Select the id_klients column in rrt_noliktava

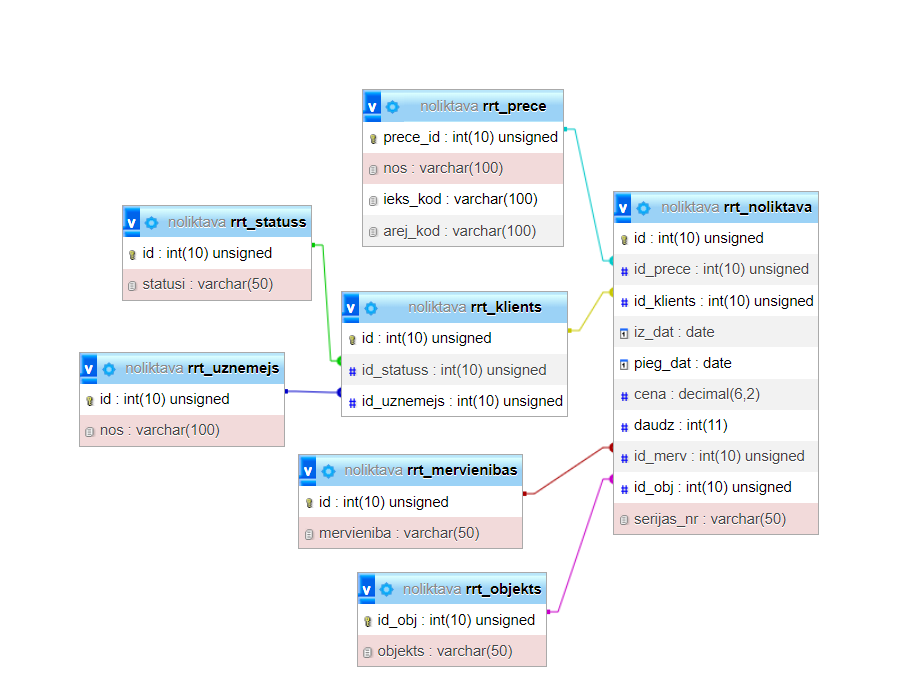(x=723, y=301)
